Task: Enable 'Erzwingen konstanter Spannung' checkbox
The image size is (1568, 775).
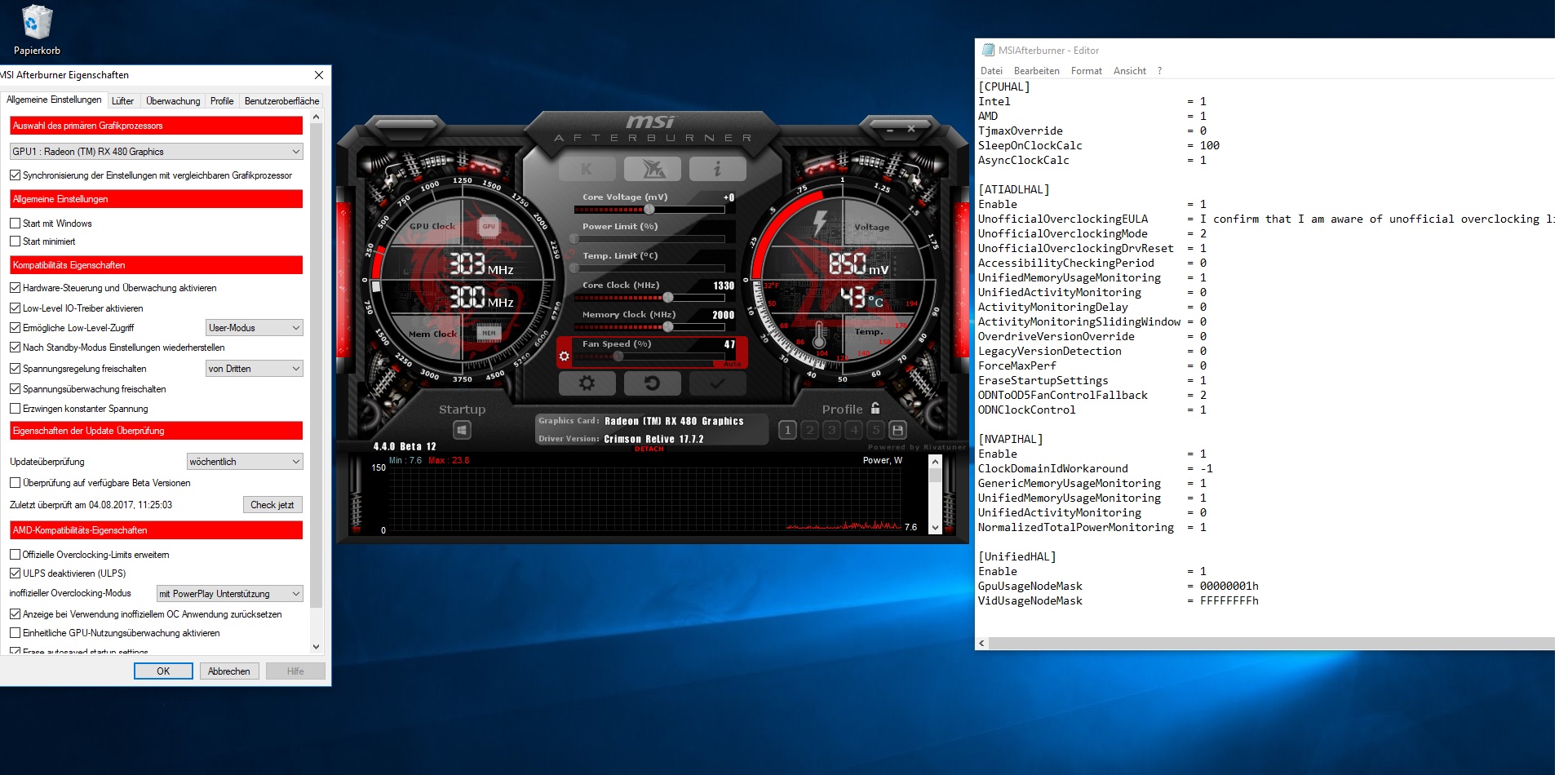Action: point(15,408)
